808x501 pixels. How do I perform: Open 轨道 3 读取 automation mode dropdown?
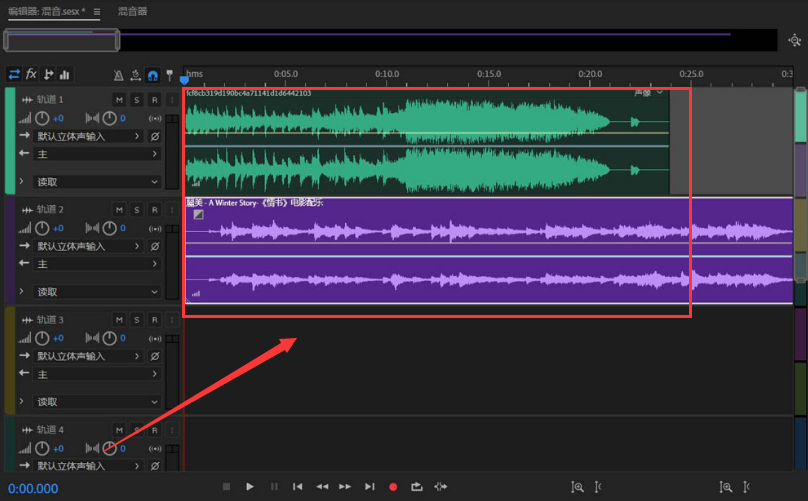pyautogui.click(x=97, y=402)
